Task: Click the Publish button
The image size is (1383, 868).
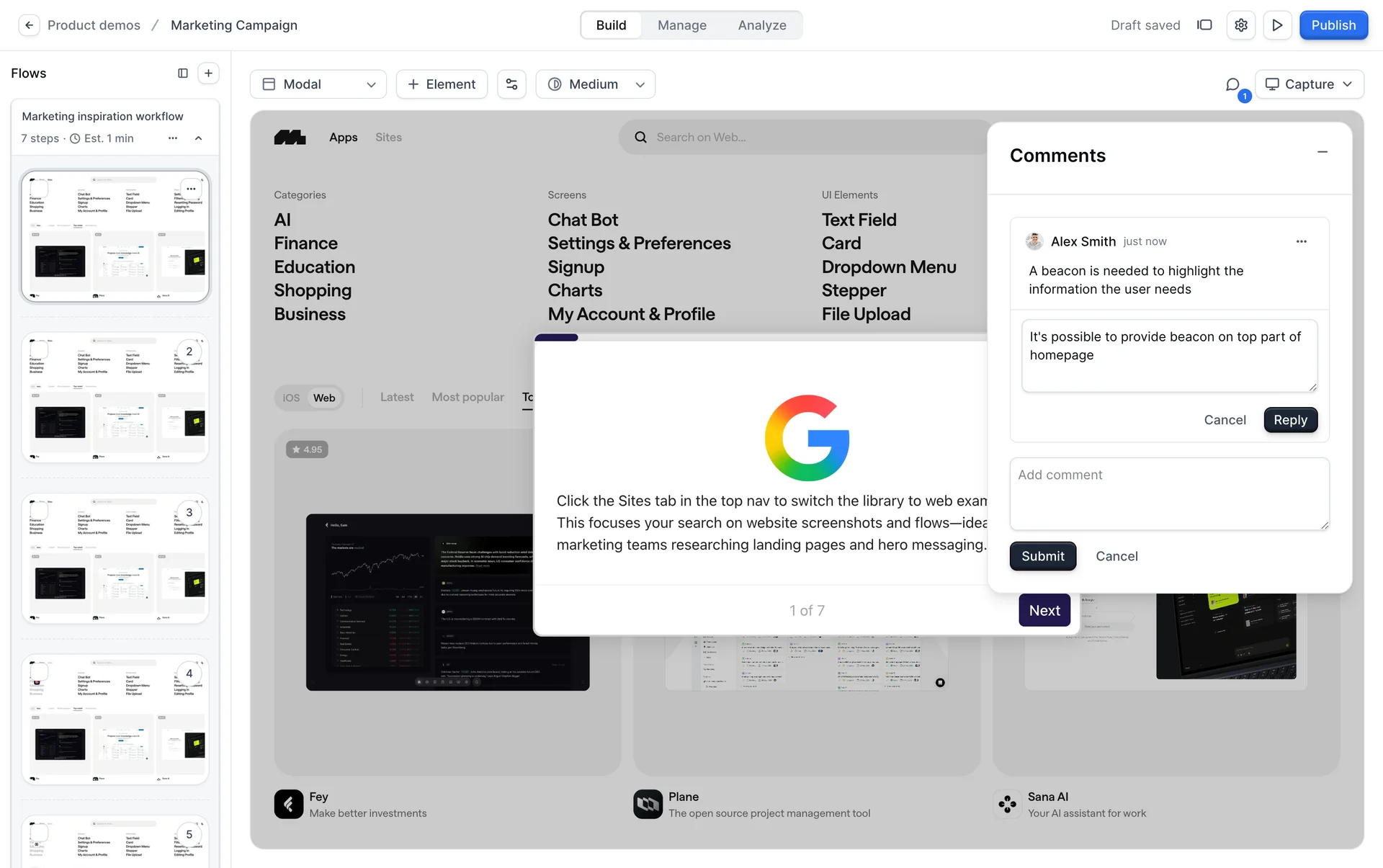Action: [1333, 25]
